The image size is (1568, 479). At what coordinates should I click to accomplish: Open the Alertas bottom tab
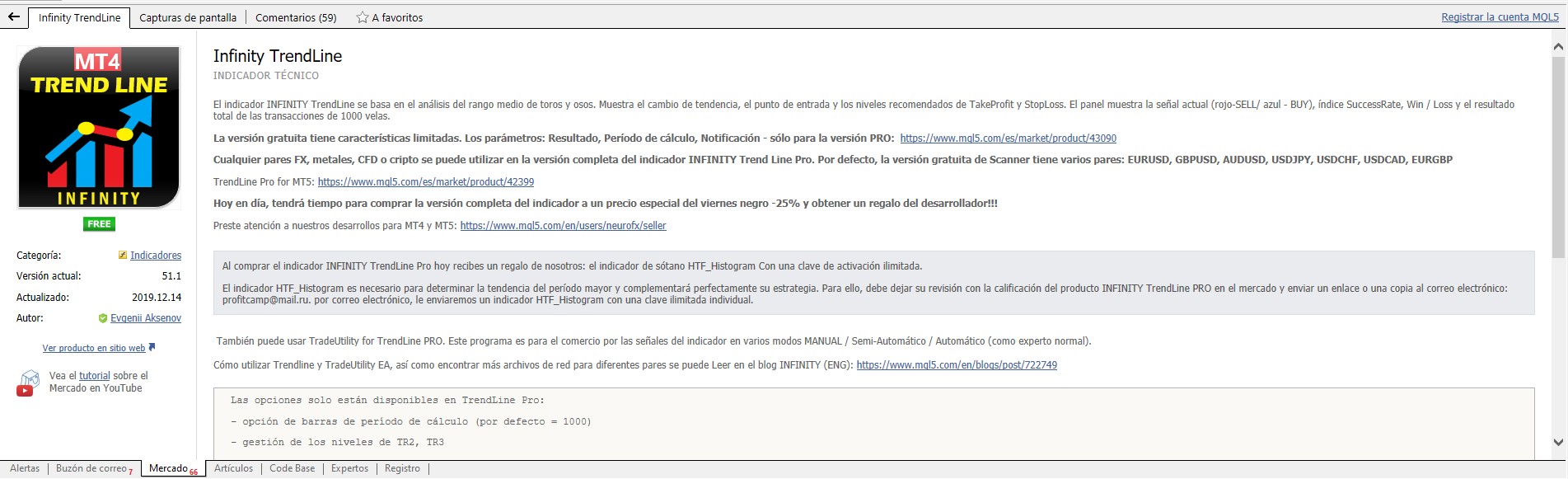[25, 468]
